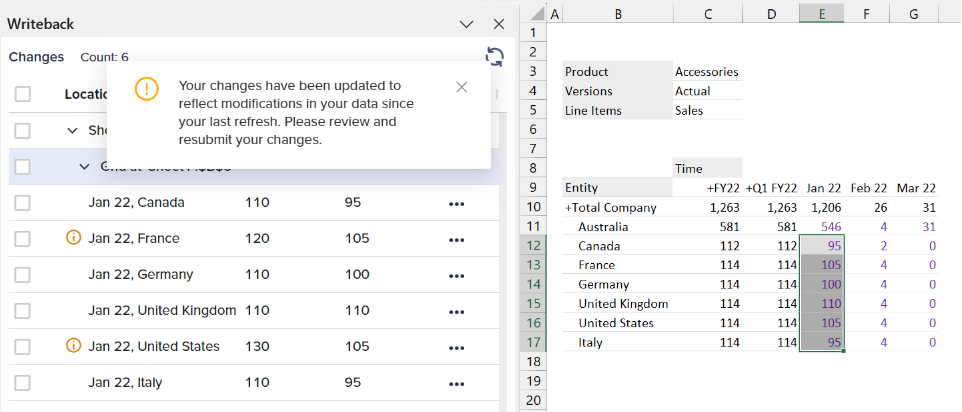Open more options for Jan 22, Germany

(x=457, y=275)
